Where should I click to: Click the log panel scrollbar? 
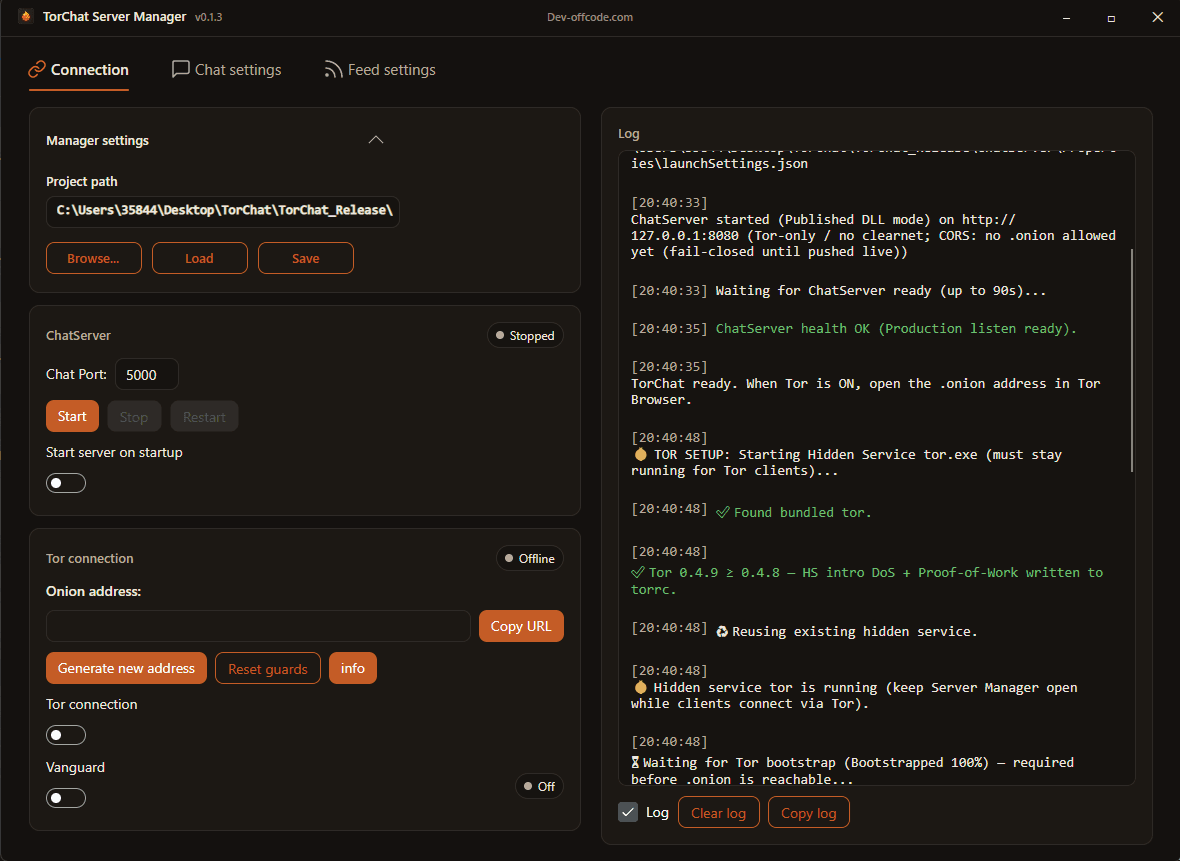point(1132,361)
